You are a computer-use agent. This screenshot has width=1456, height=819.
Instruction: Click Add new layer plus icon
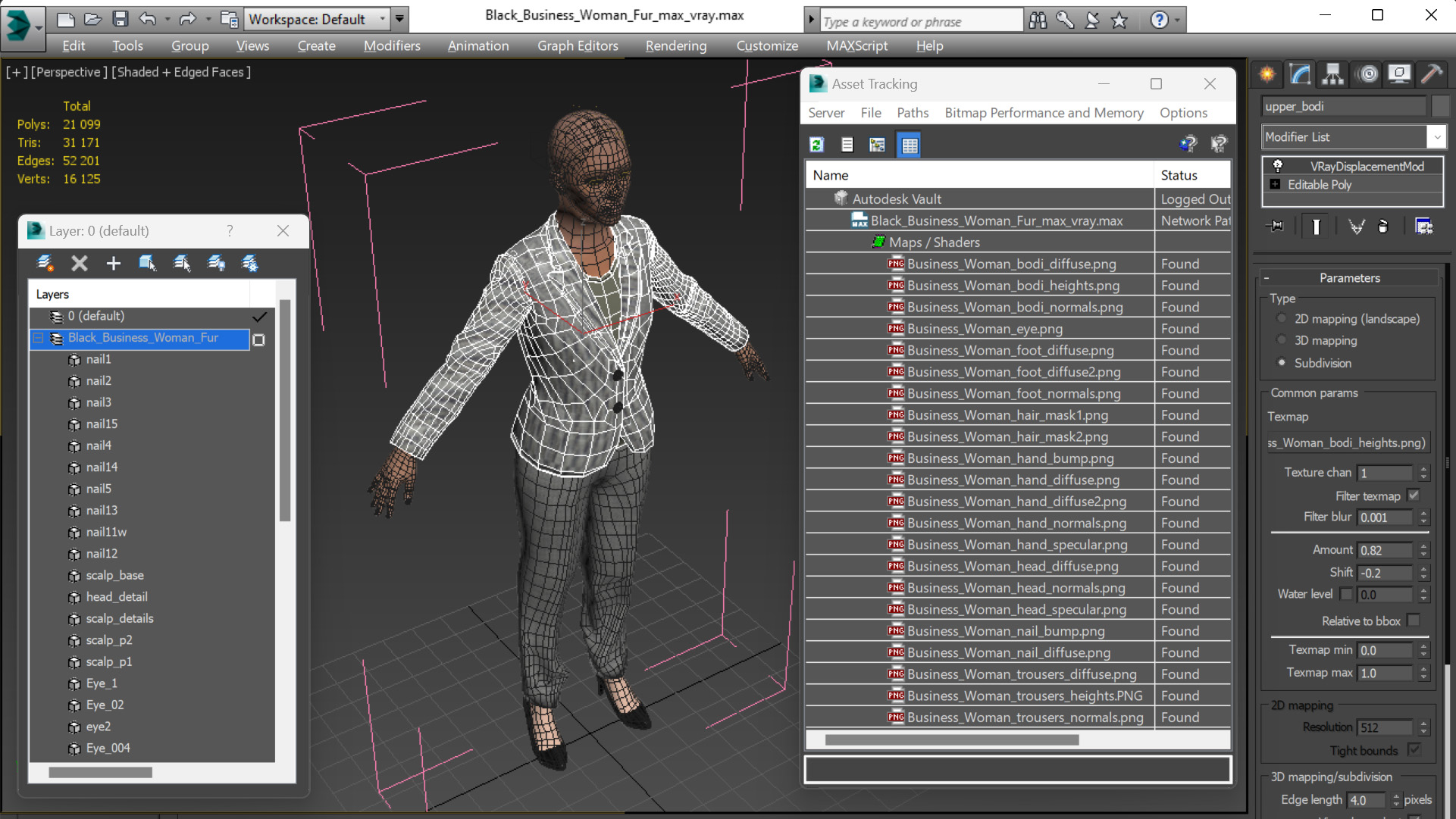click(113, 263)
